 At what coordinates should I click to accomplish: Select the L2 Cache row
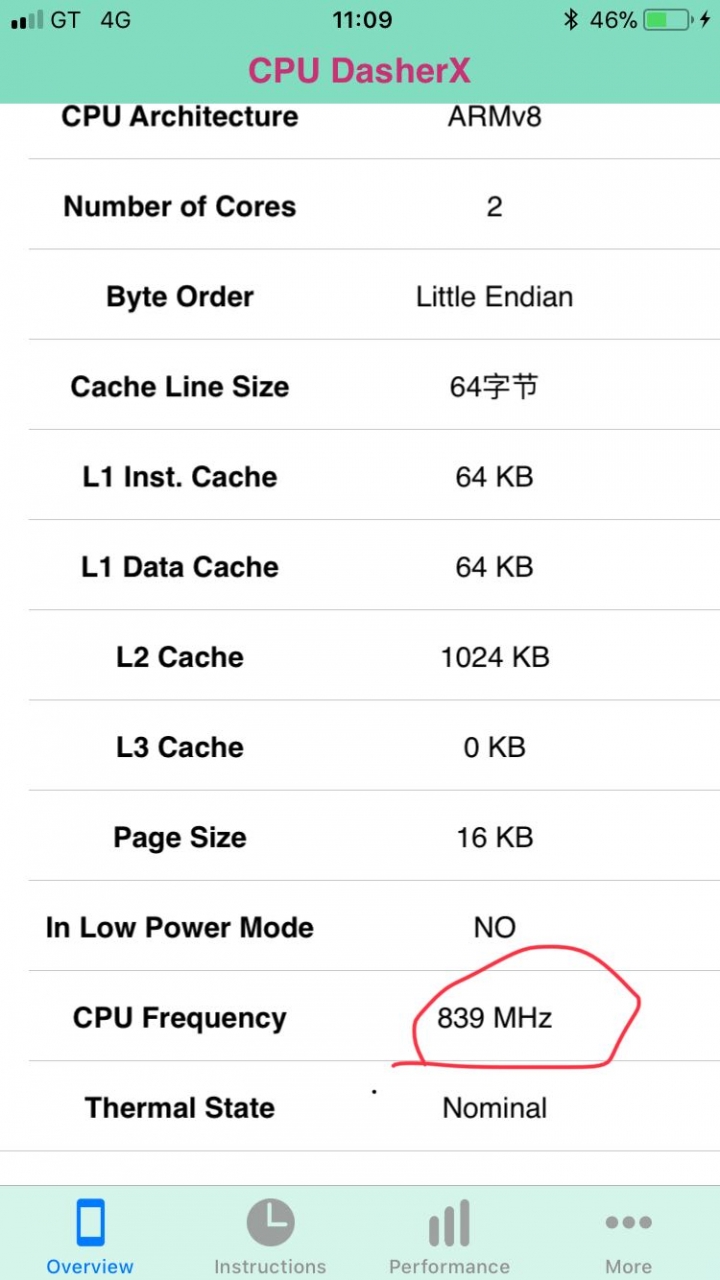(x=374, y=656)
